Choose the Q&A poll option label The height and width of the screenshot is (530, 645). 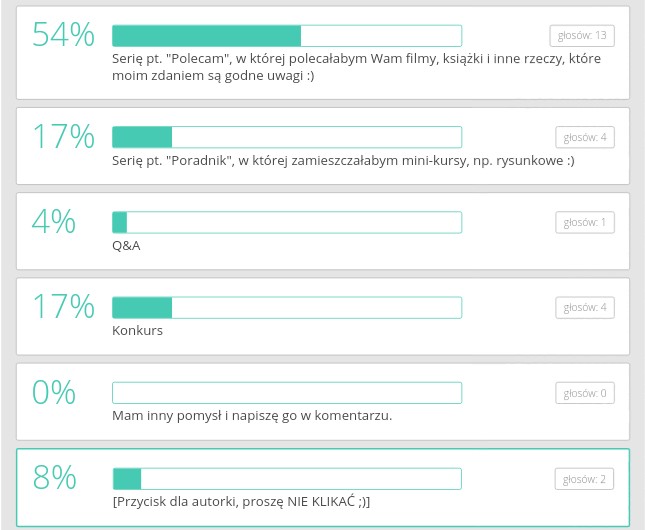pos(126,245)
